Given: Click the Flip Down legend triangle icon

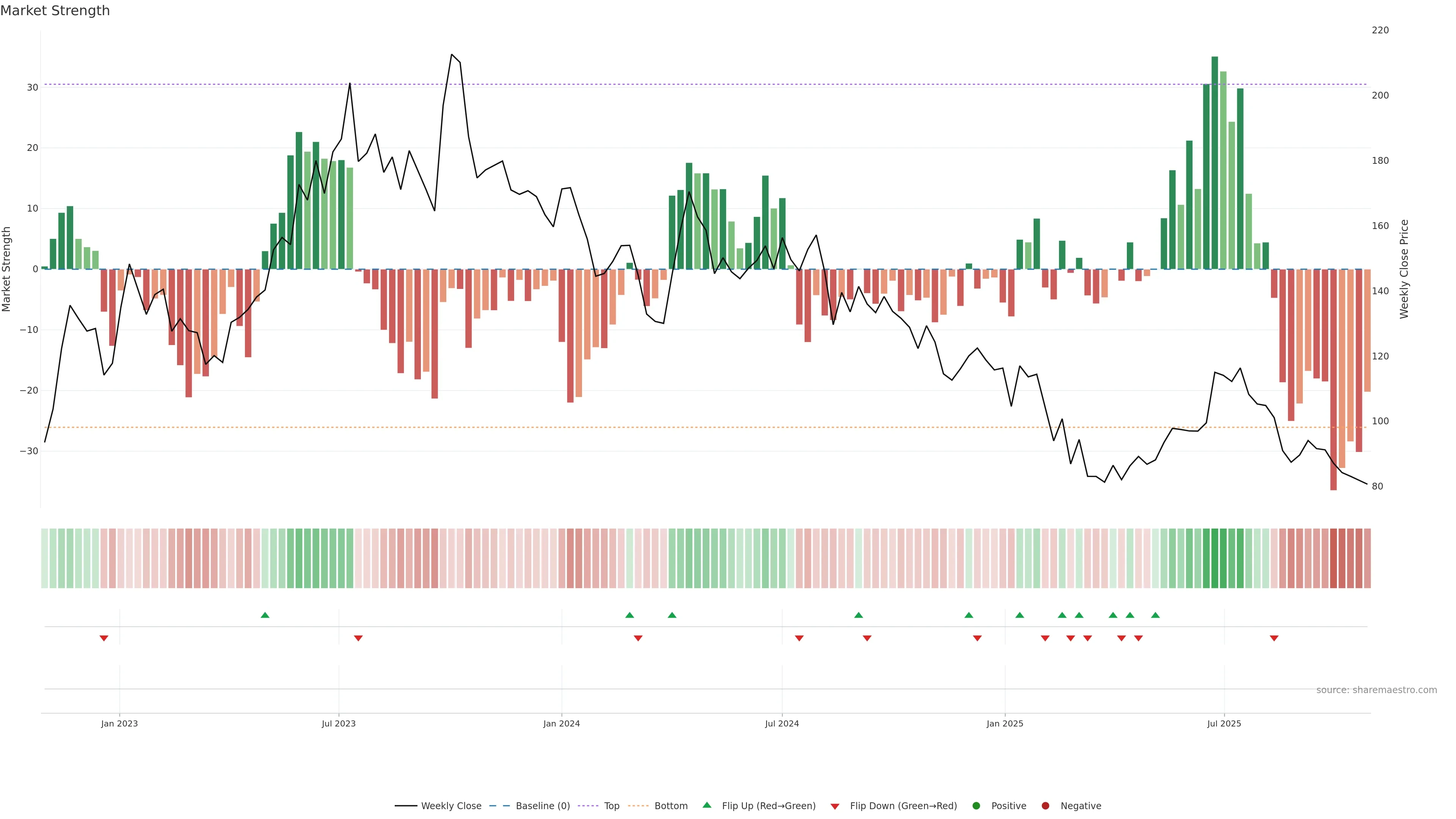Looking at the screenshot, I should click(x=835, y=806).
